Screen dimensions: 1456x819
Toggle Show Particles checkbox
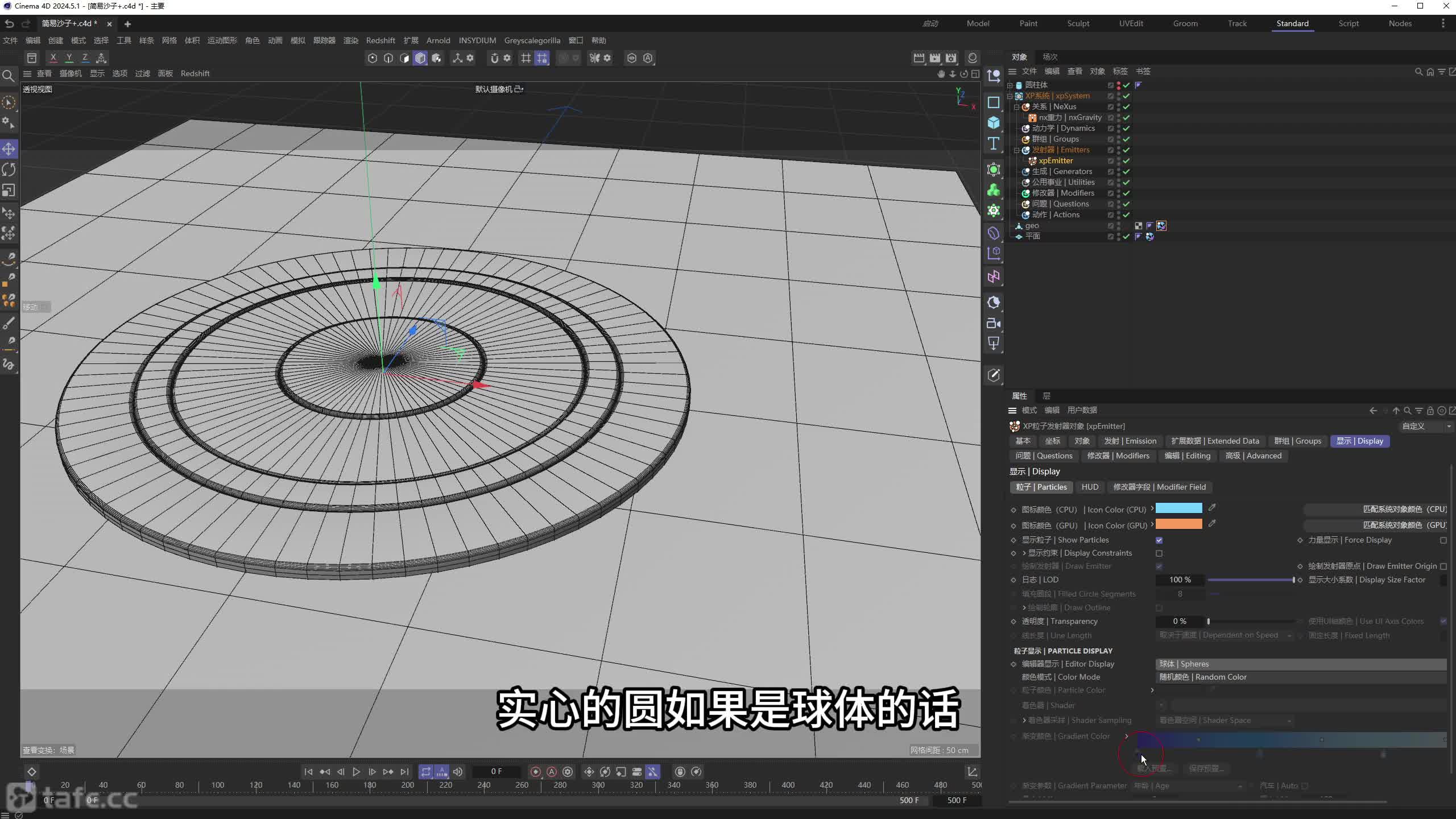[x=1159, y=540]
